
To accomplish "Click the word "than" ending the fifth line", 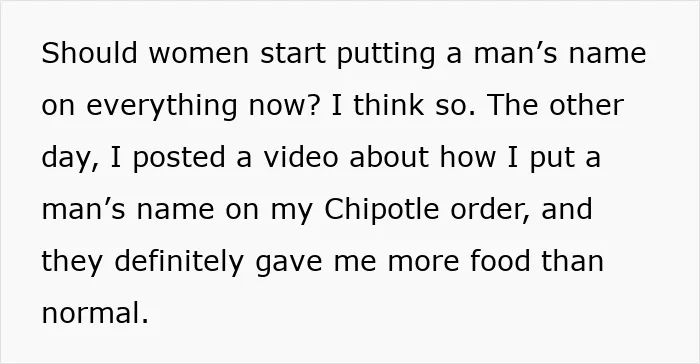I will [x=573, y=261].
